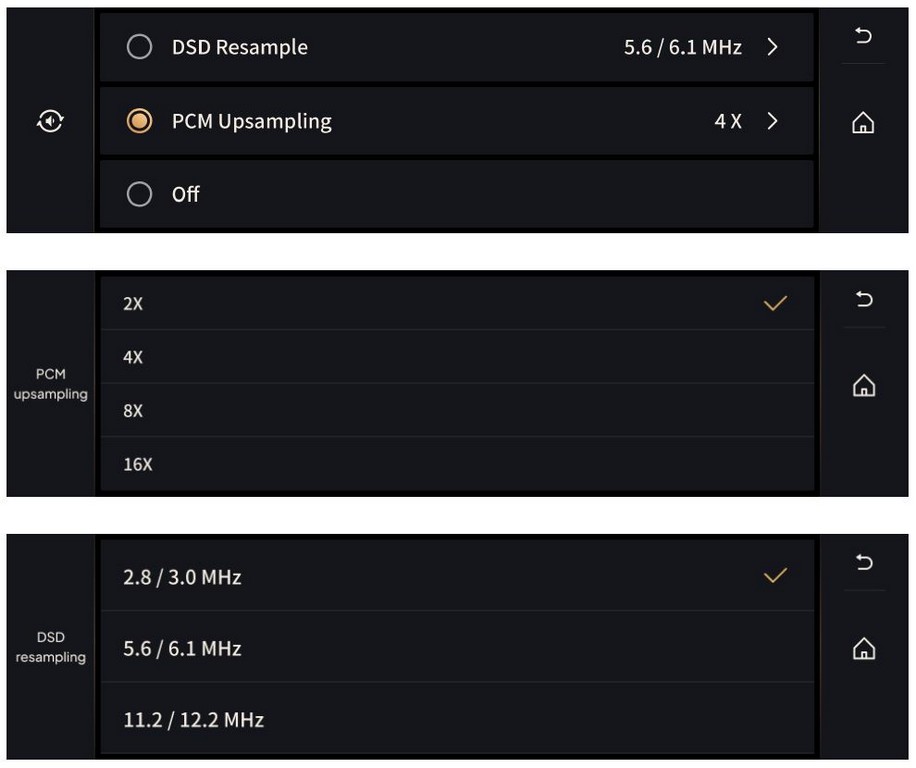Select the PCM Upsampling radio button
The image size is (916, 768).
[140, 121]
